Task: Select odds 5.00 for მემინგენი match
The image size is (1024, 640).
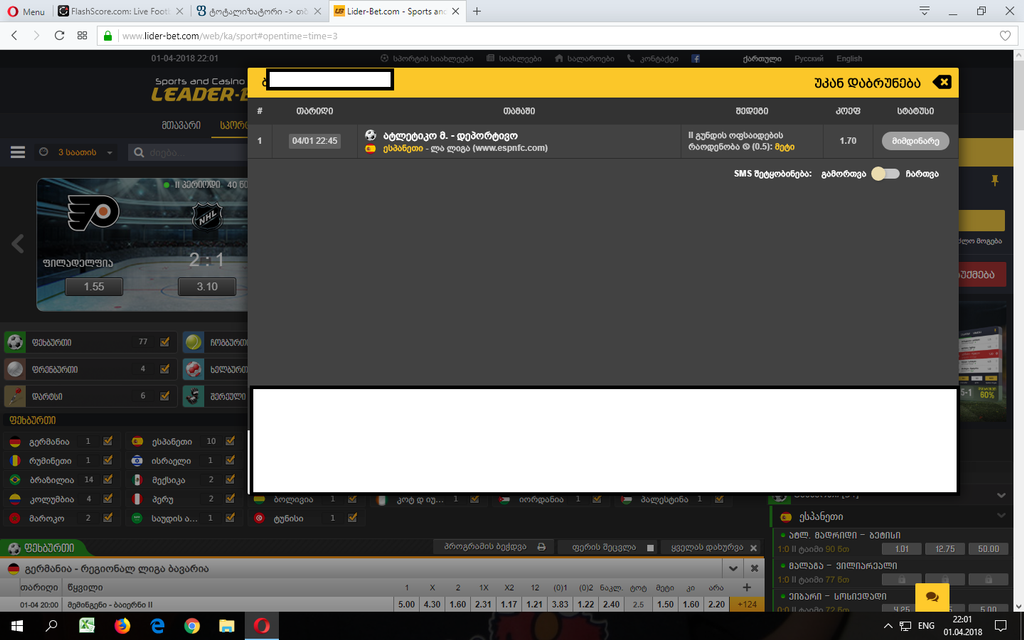Action: (406, 605)
